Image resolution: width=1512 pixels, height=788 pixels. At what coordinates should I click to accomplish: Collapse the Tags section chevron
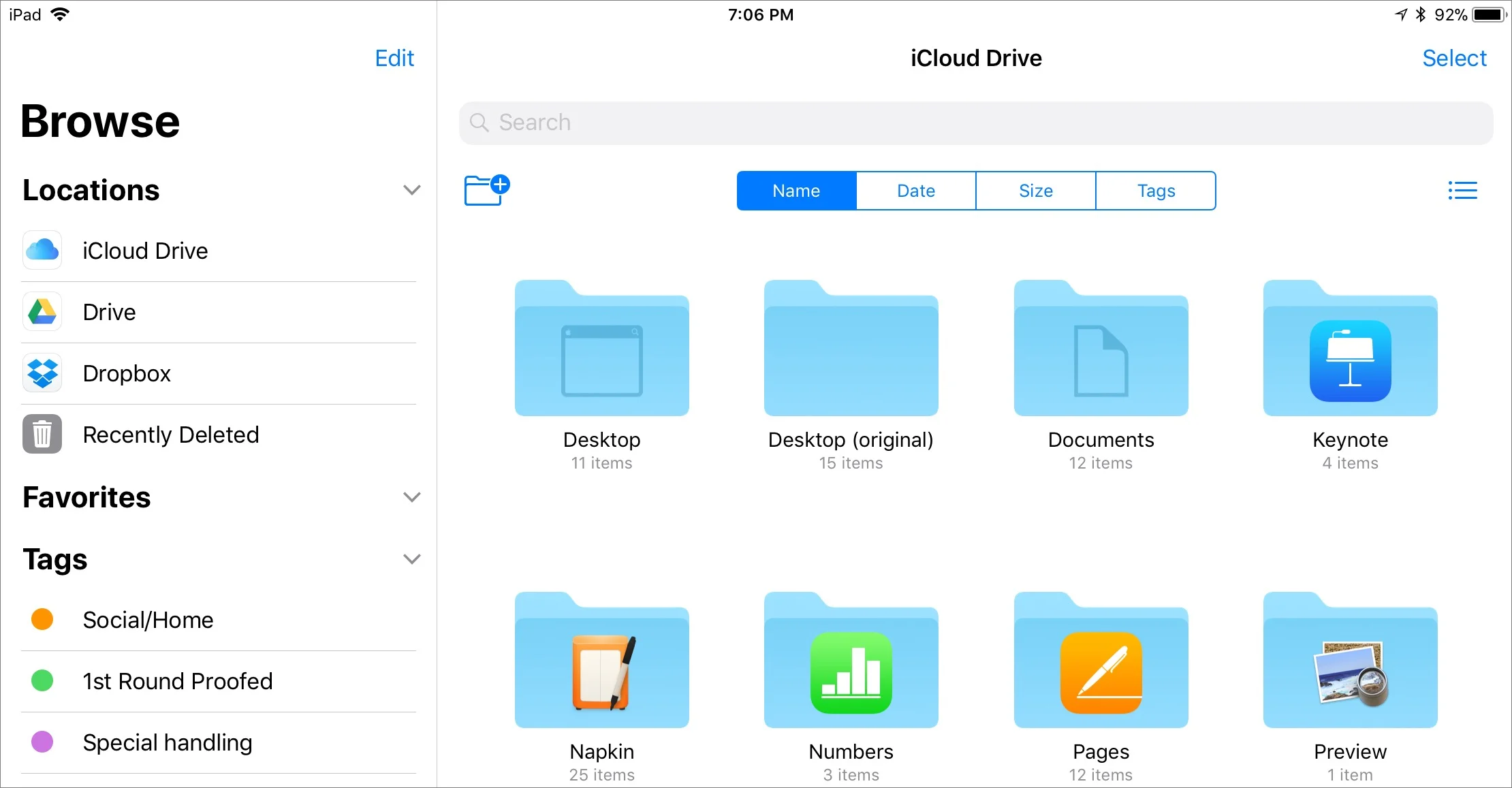411,559
